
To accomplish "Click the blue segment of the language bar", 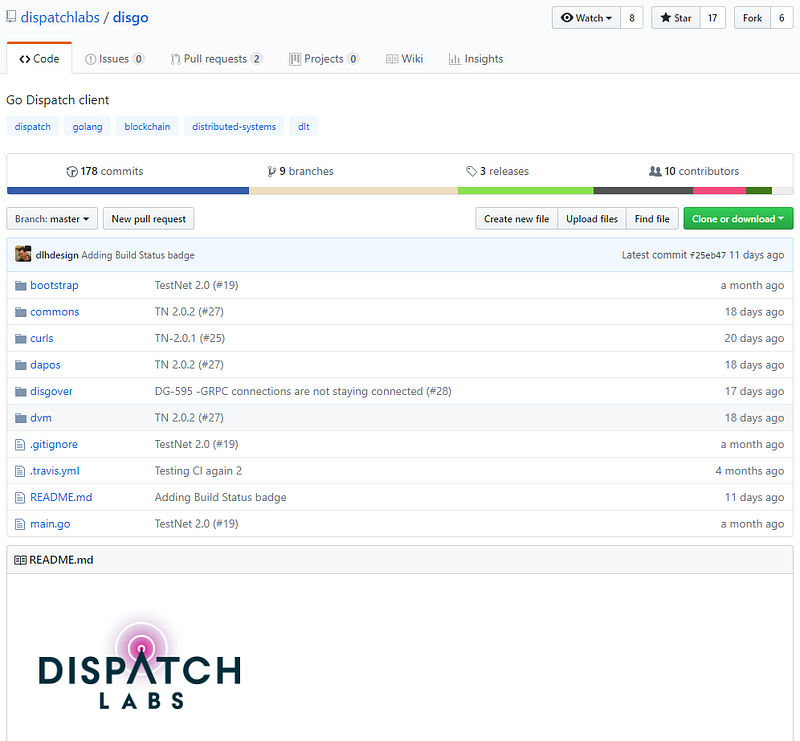I will click(128, 191).
